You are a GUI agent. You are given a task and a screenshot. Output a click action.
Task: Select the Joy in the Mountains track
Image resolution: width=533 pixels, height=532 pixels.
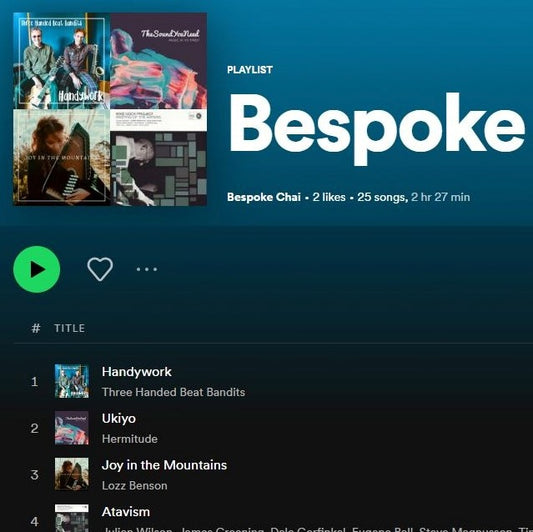[x=164, y=465]
